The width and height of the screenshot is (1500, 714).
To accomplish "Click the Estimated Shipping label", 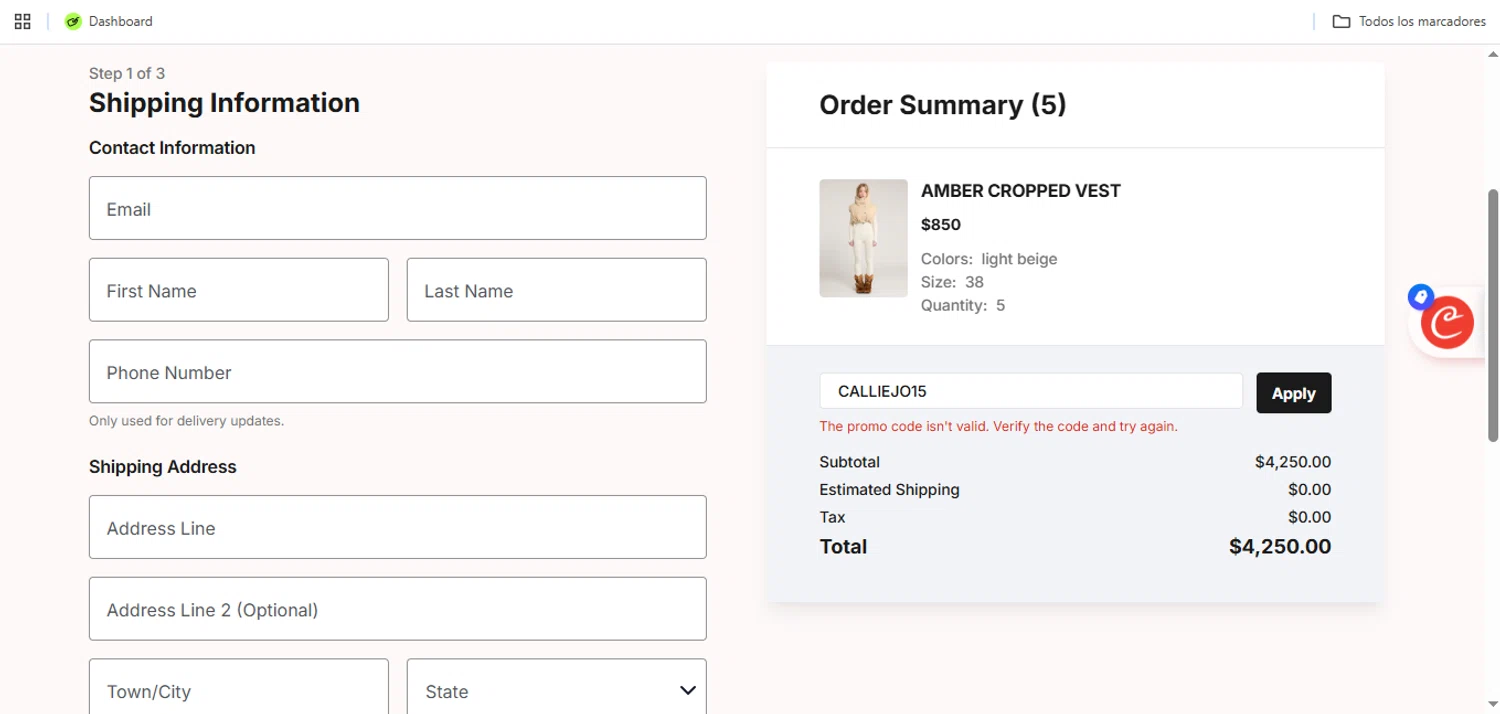I will point(889,489).
